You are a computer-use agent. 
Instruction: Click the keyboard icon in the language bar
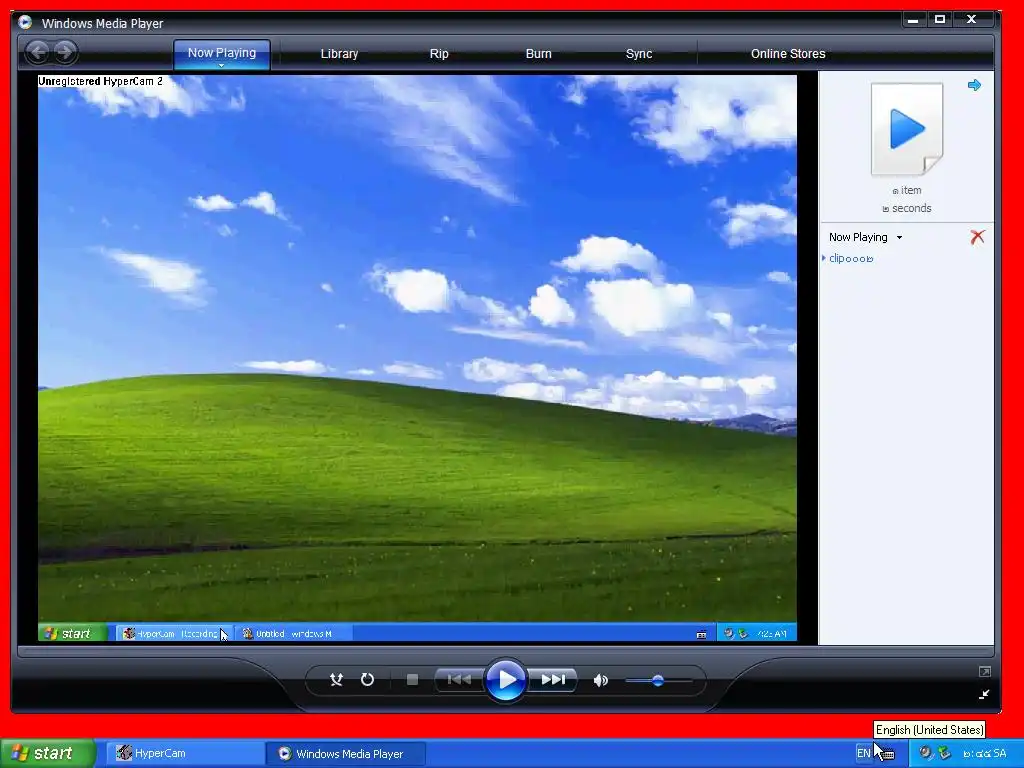[x=887, y=754]
